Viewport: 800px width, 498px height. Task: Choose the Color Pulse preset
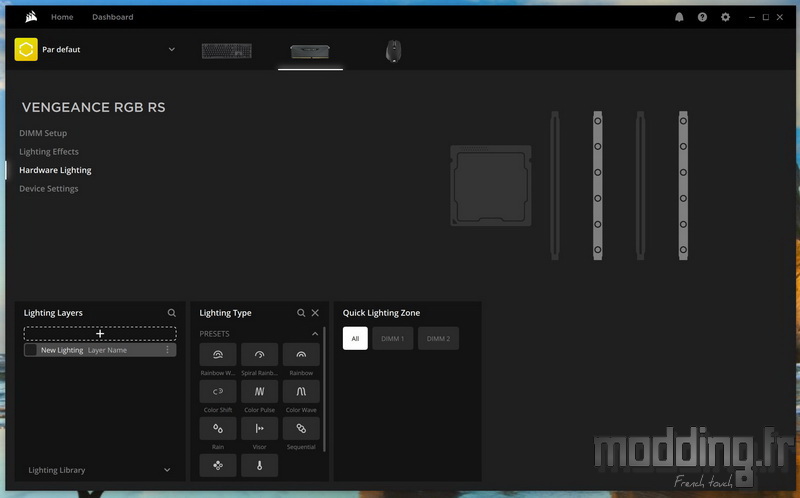[259, 391]
